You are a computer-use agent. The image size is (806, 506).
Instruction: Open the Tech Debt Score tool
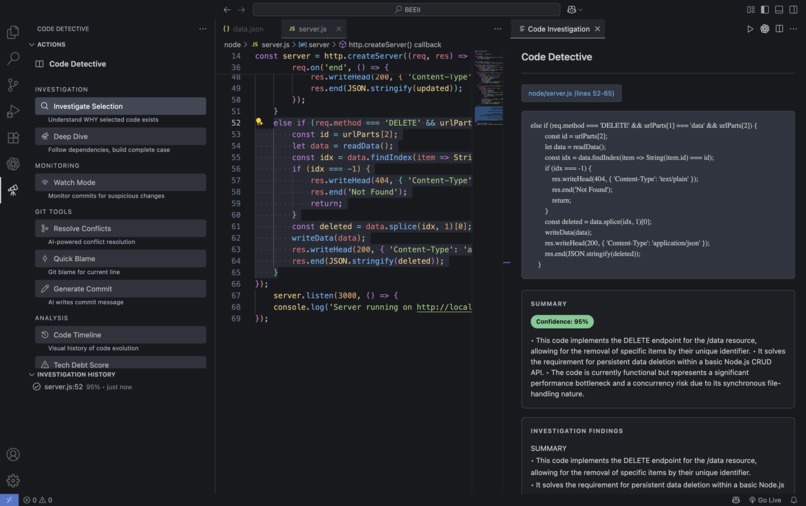click(120, 363)
